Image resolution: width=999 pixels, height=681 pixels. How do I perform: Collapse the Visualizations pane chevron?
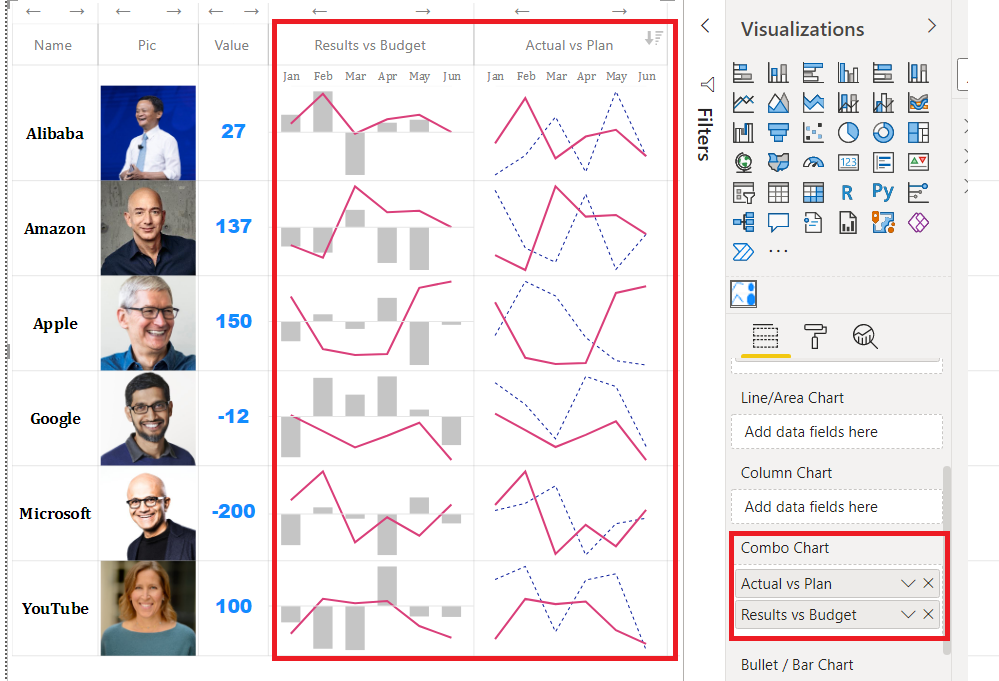click(x=931, y=25)
